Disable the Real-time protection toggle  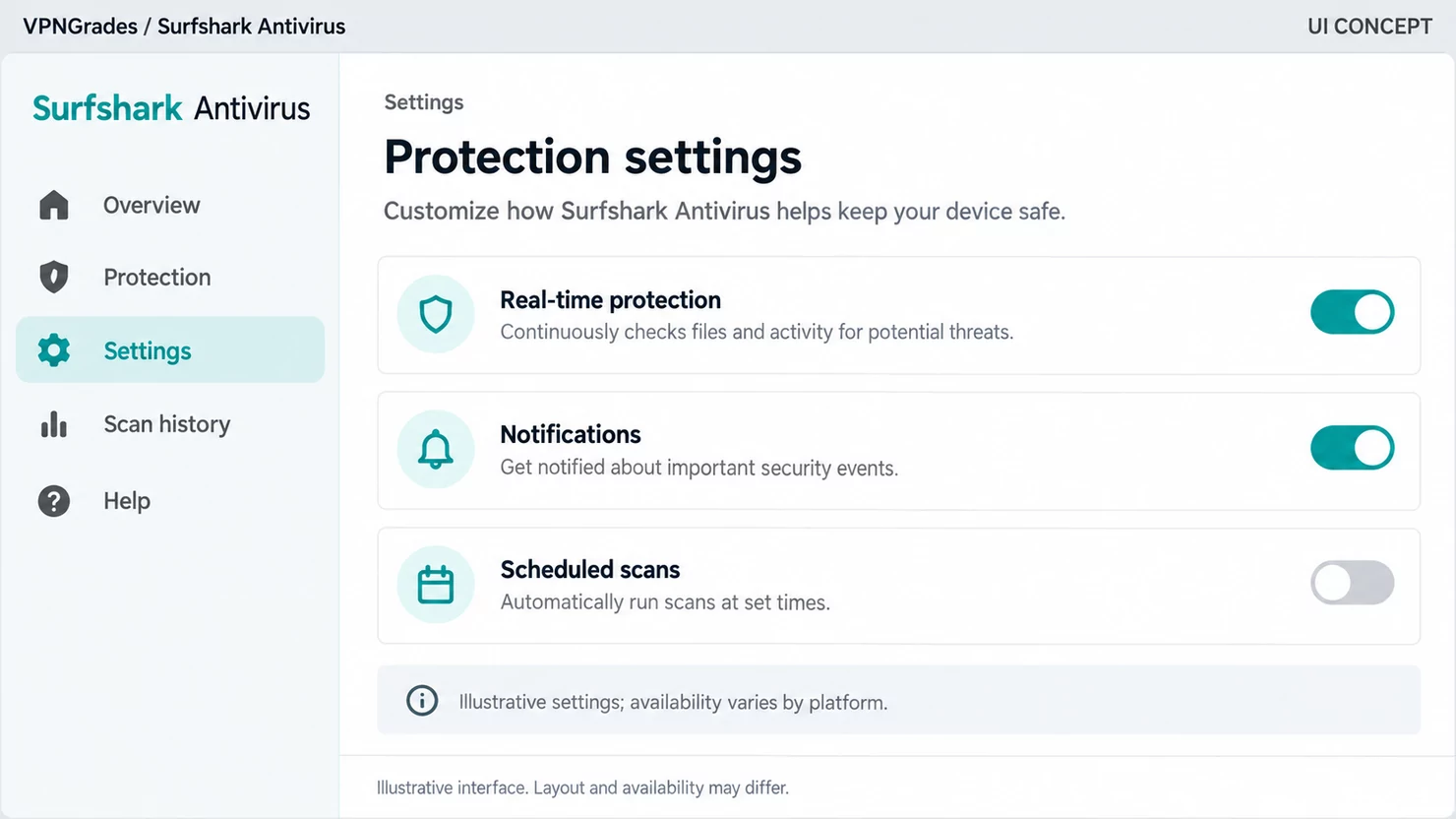(1352, 312)
